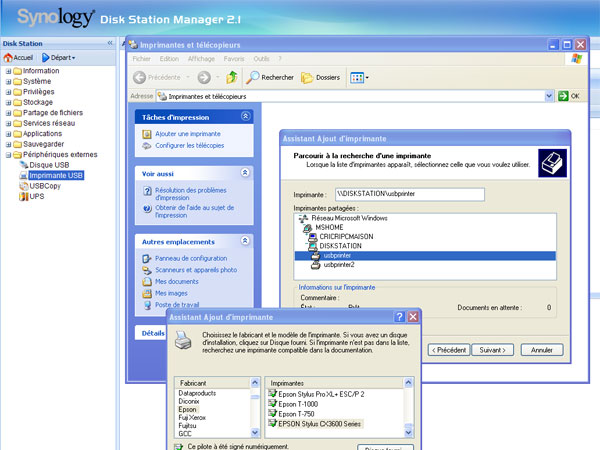
Task: Select DISKSTATION computer node
Action: point(340,246)
